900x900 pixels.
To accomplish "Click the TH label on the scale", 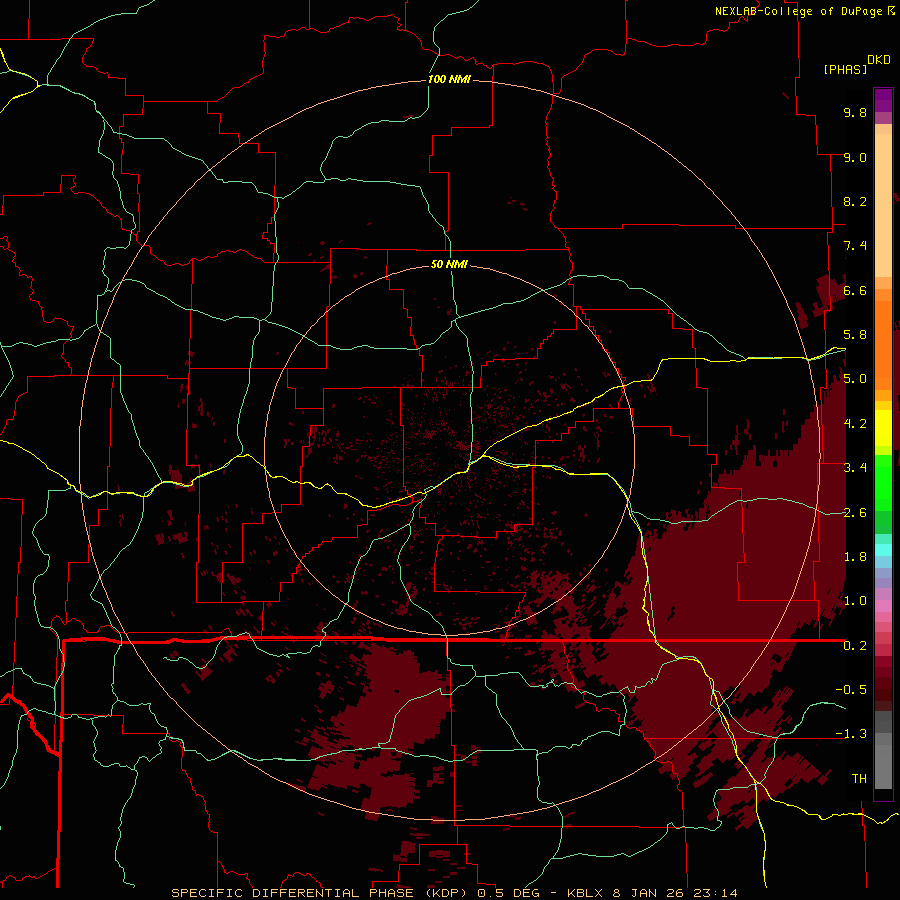I will 859,778.
